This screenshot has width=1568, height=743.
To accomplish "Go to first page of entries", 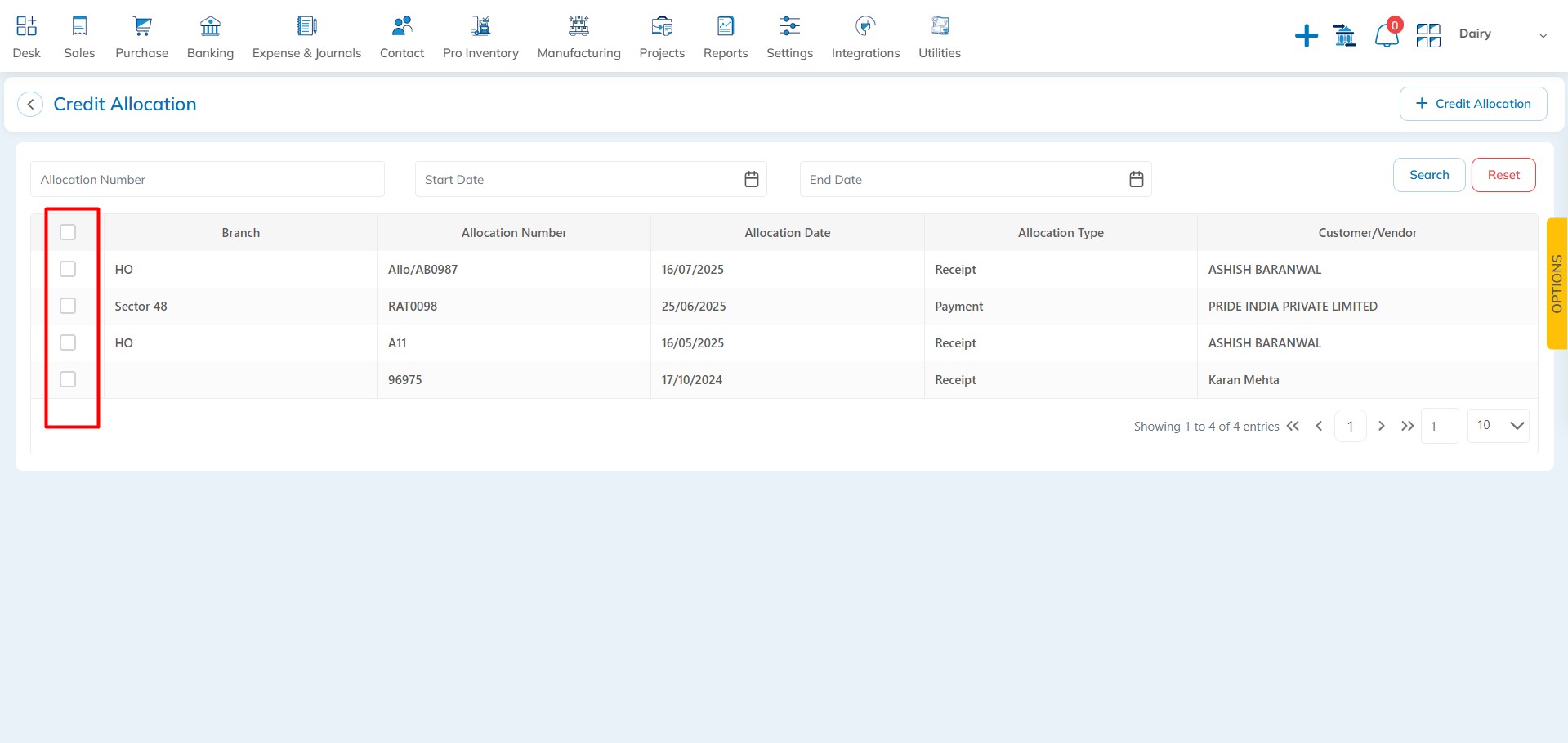I will pyautogui.click(x=1293, y=426).
